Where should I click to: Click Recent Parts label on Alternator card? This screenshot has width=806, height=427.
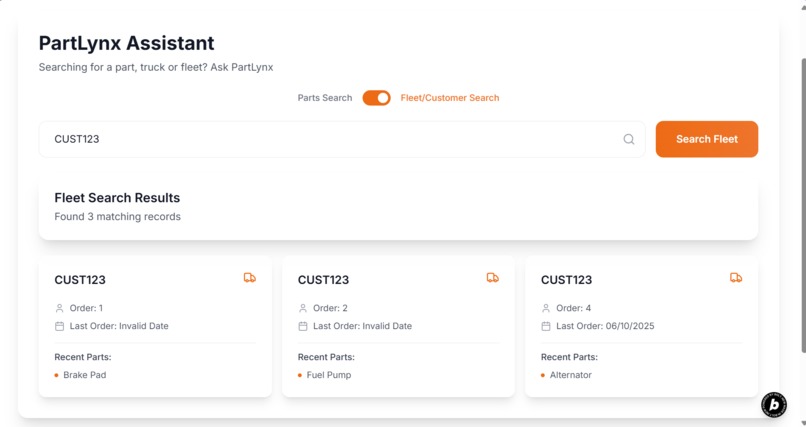(569, 357)
